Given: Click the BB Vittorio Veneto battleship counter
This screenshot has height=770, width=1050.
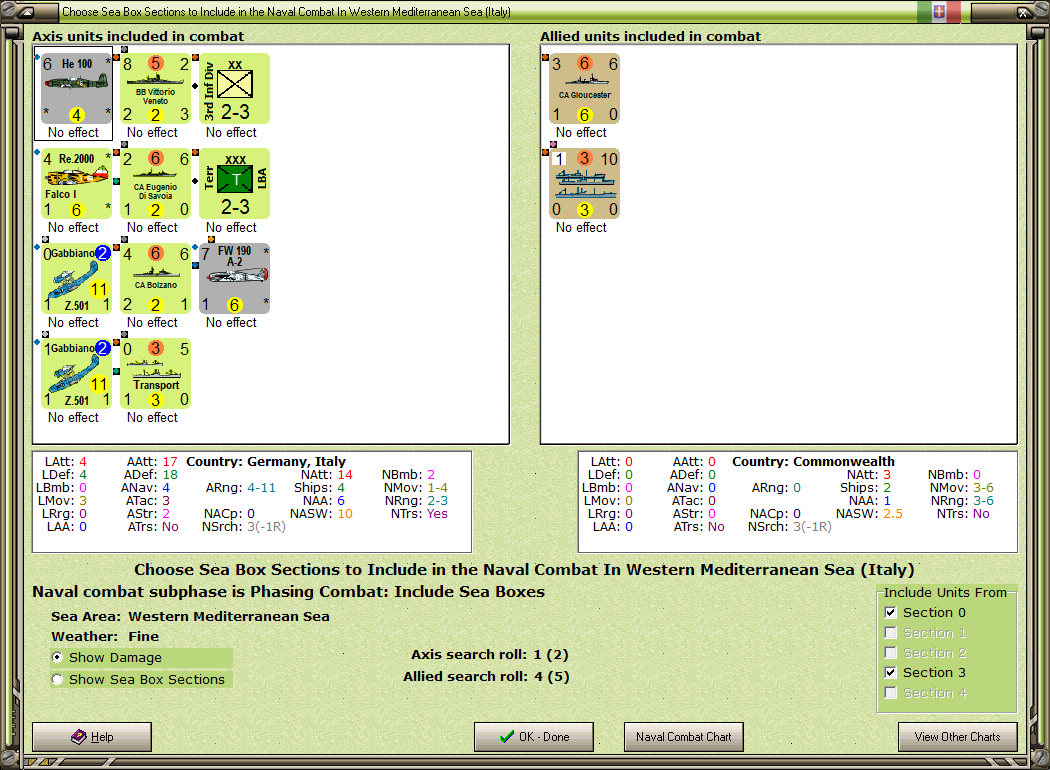Looking at the screenshot, I should (155, 89).
